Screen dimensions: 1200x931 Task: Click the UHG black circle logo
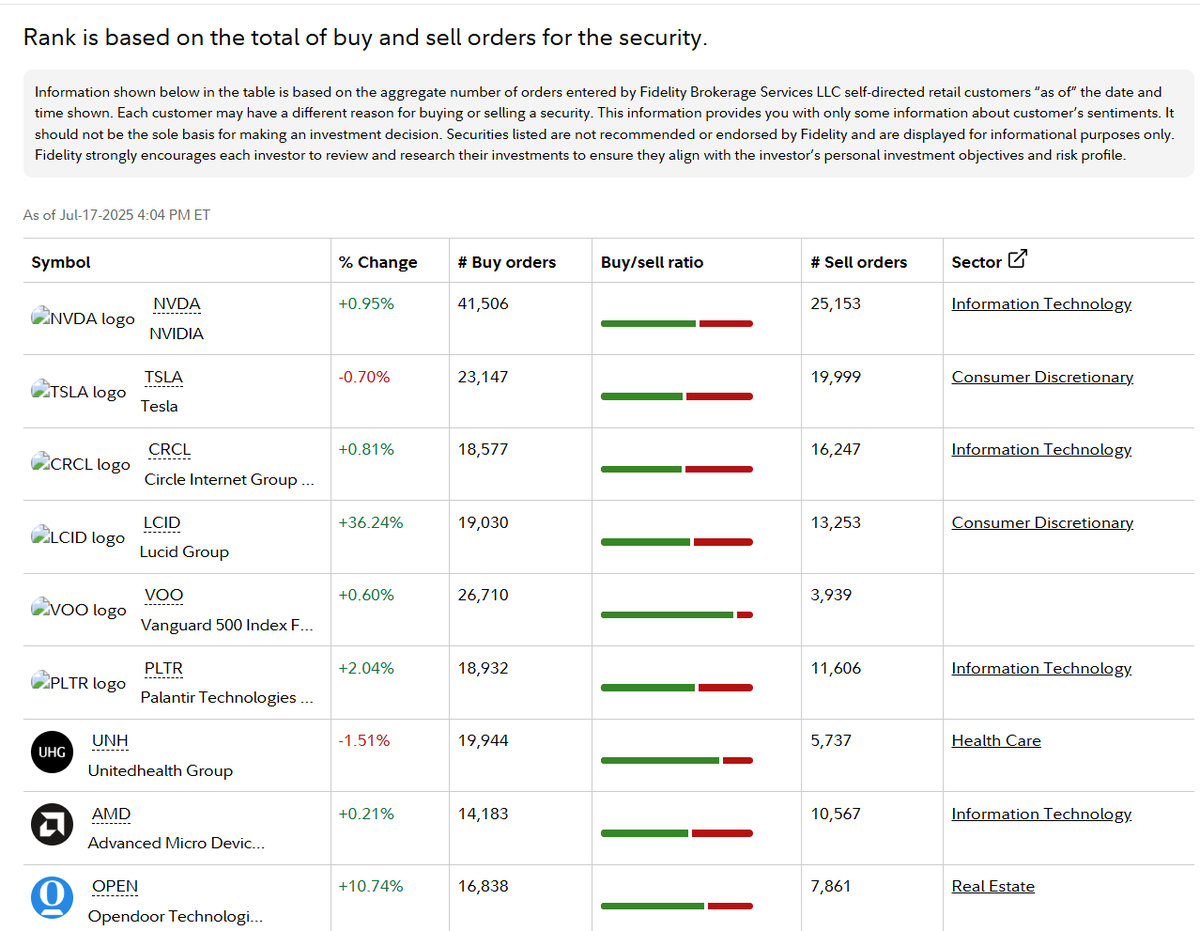tap(51, 753)
